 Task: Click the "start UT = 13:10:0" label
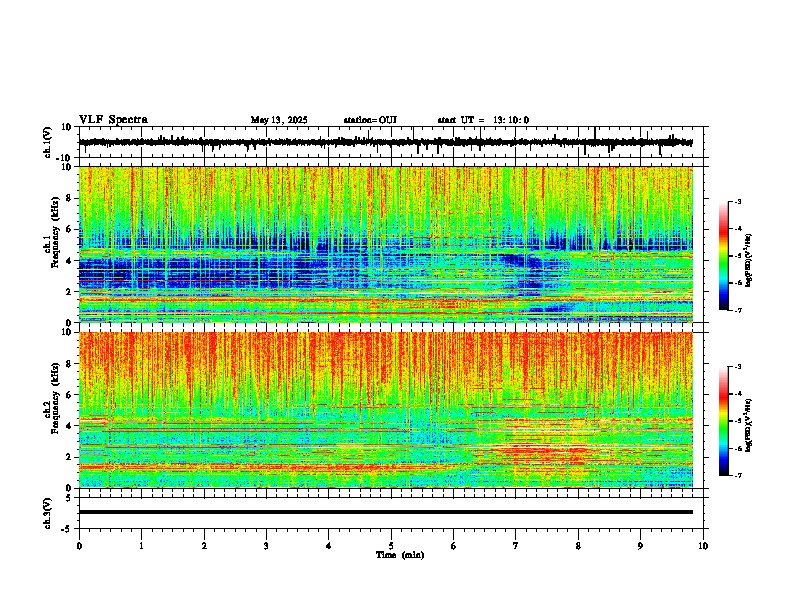point(483,120)
